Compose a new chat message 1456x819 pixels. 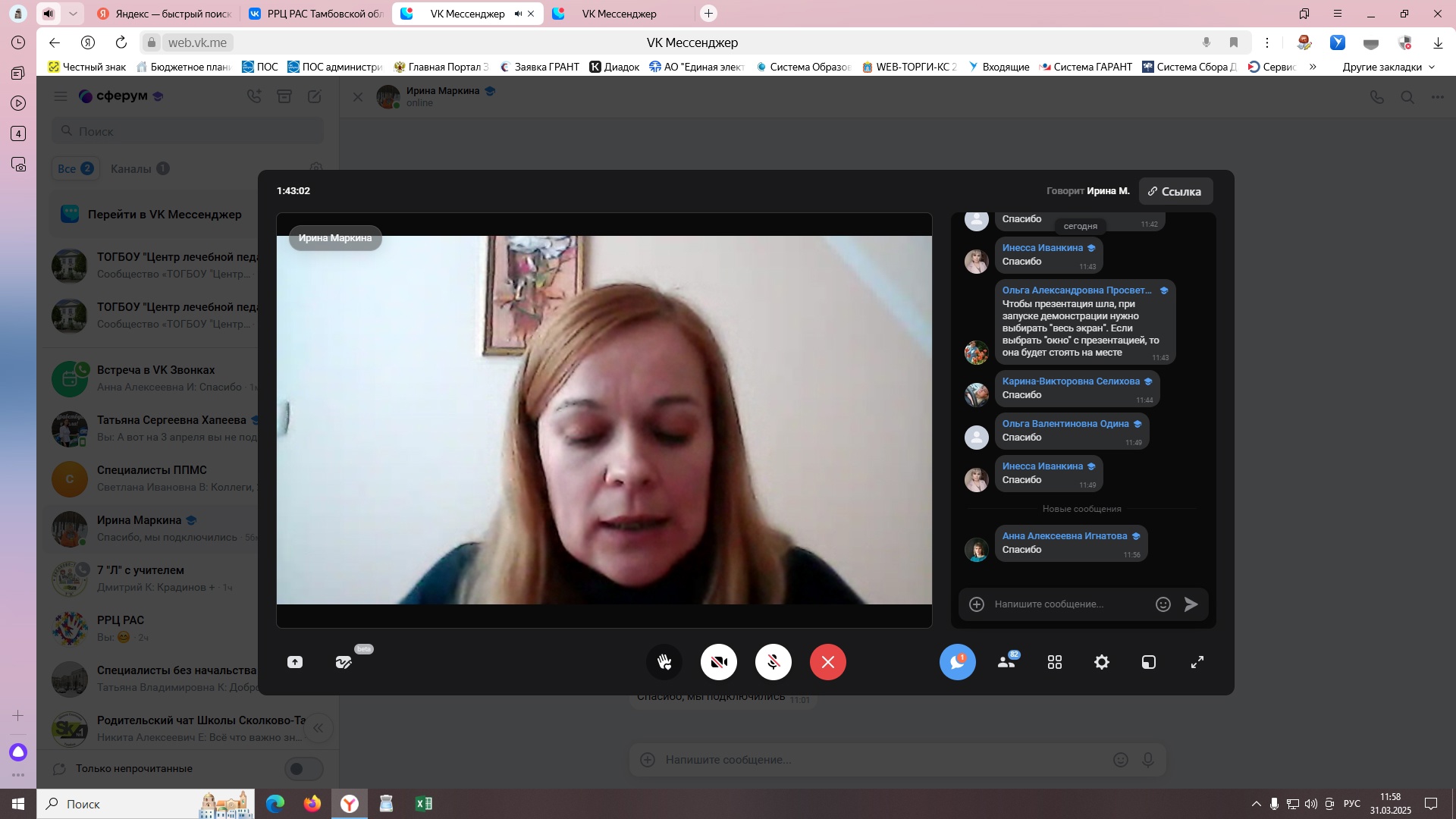coord(315,96)
